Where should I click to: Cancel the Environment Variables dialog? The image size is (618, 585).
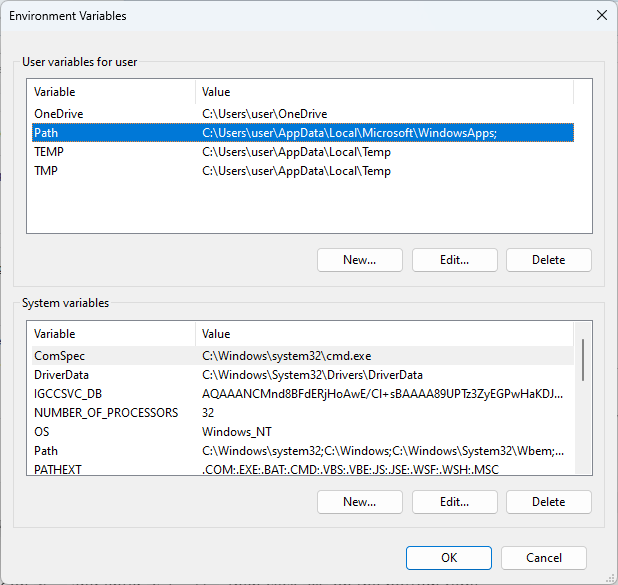tap(544, 558)
